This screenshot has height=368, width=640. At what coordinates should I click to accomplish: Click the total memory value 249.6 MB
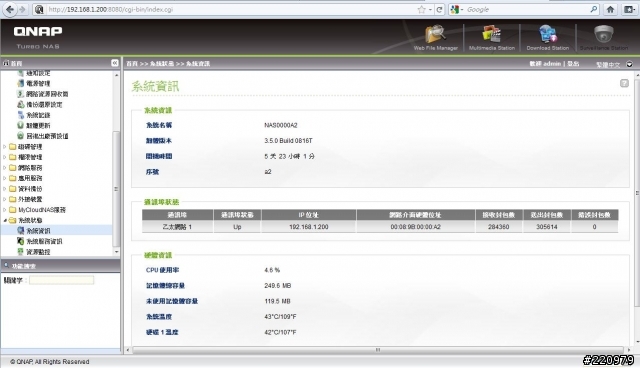click(x=278, y=286)
